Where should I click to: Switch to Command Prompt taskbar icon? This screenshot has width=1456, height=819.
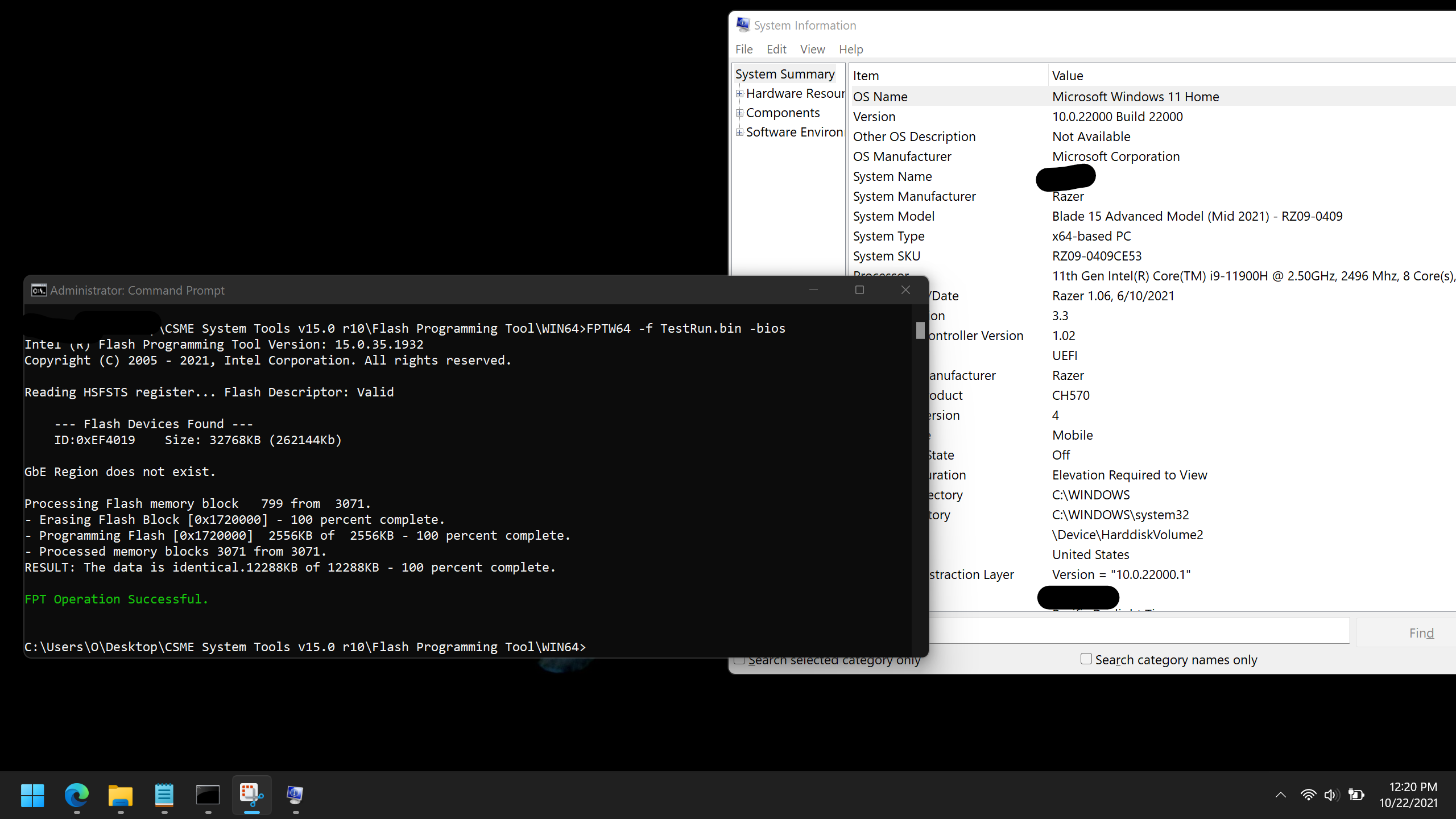click(x=208, y=795)
